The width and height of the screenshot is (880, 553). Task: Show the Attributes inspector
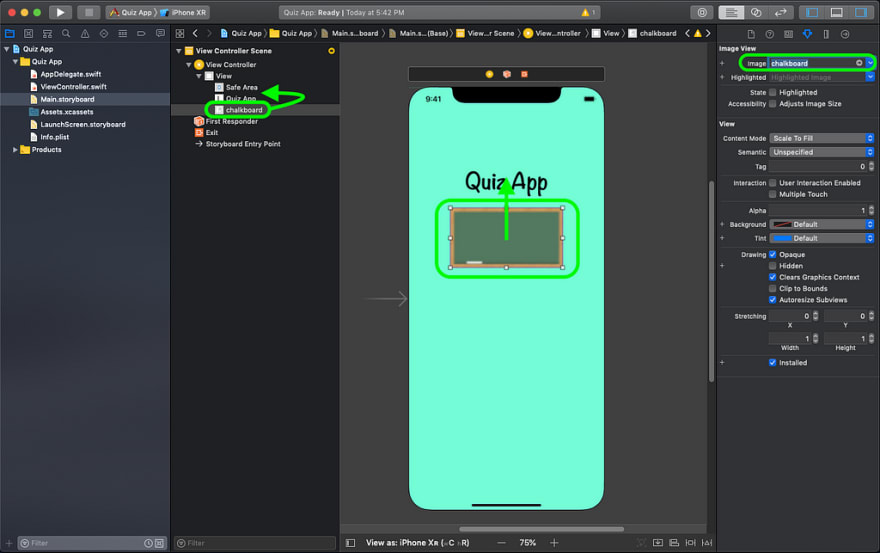807,34
